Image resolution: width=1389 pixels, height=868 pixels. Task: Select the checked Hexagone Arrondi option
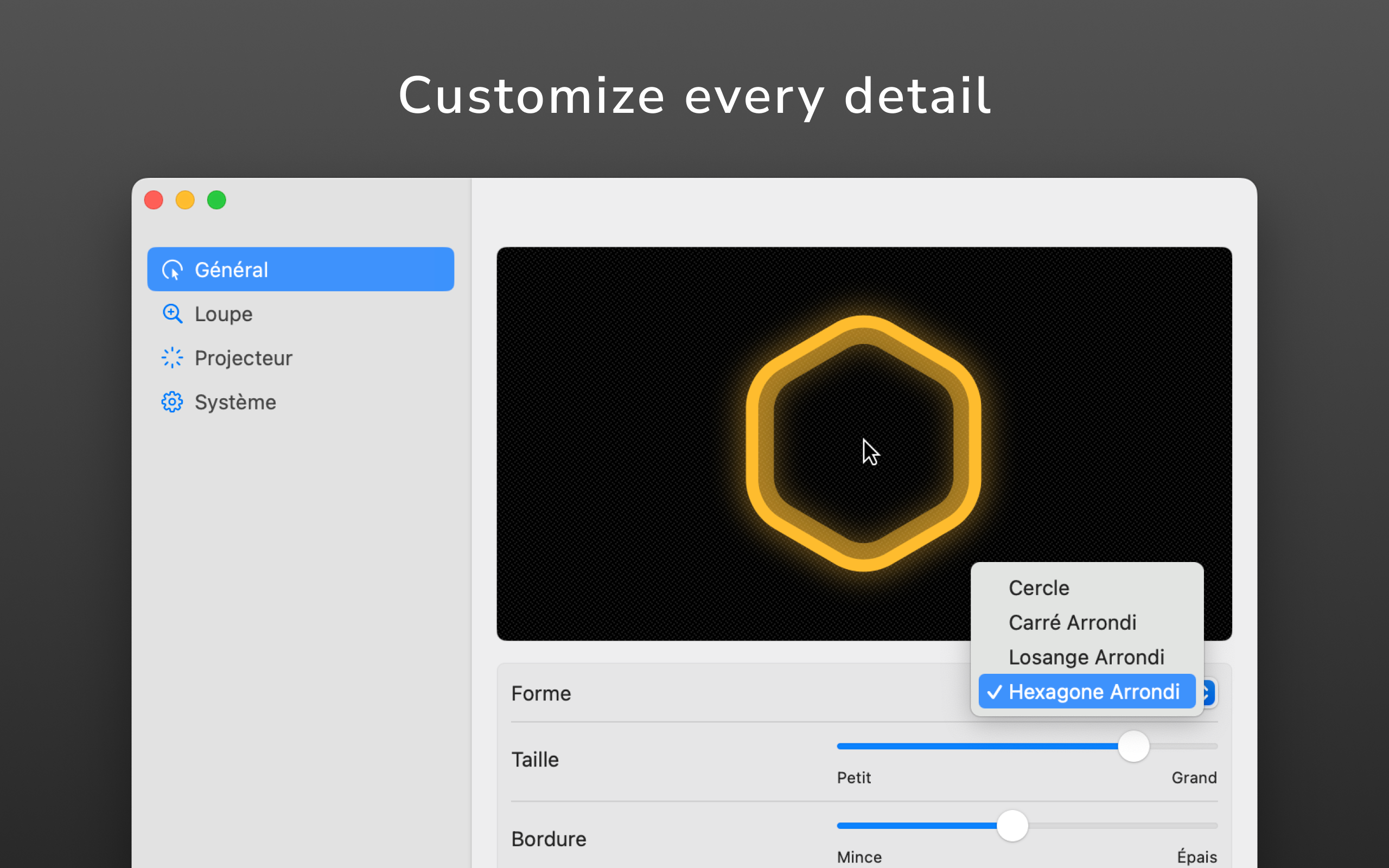point(1087,691)
